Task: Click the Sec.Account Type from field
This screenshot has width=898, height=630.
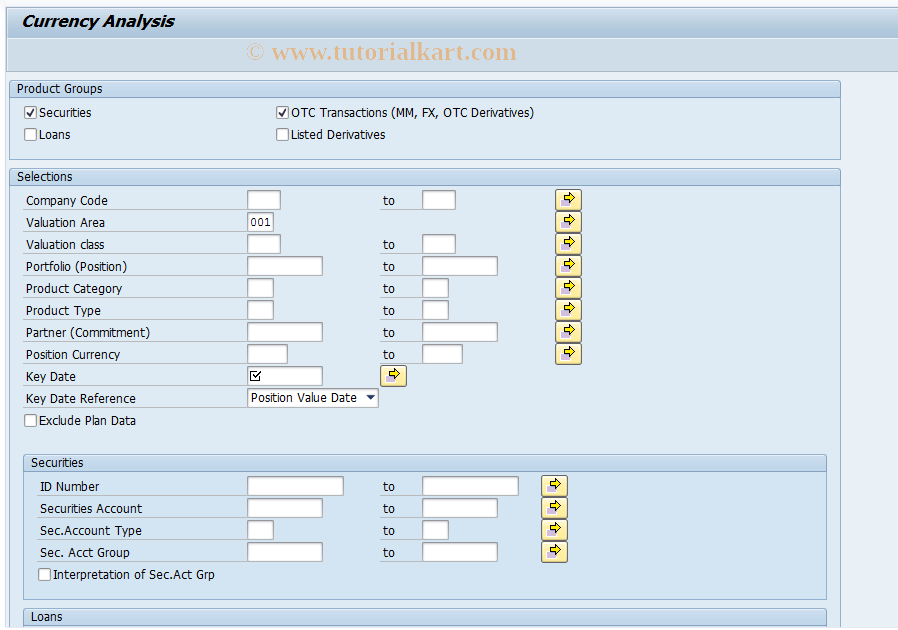Action: tap(261, 530)
